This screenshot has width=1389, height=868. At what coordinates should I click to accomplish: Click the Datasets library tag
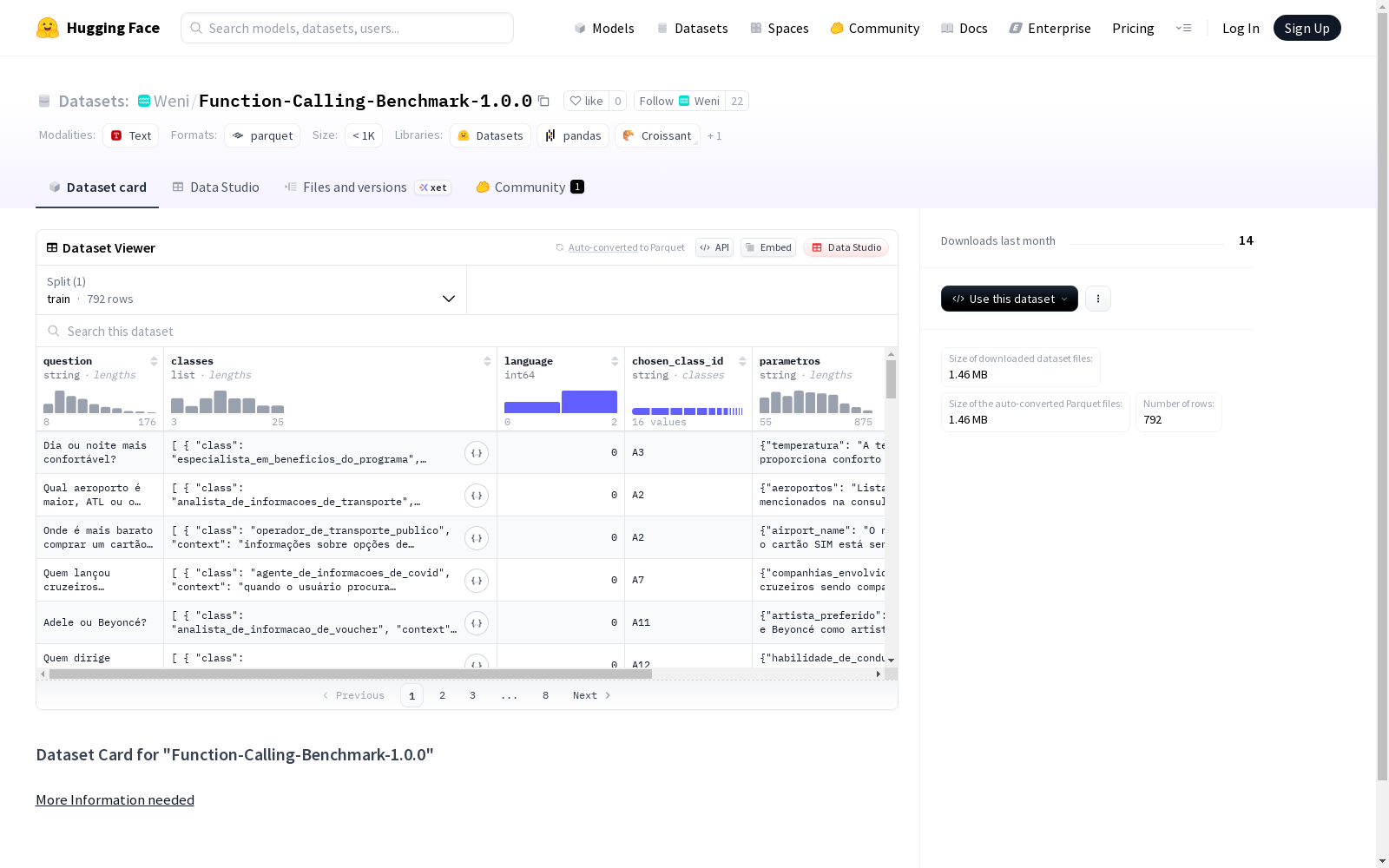(x=490, y=135)
